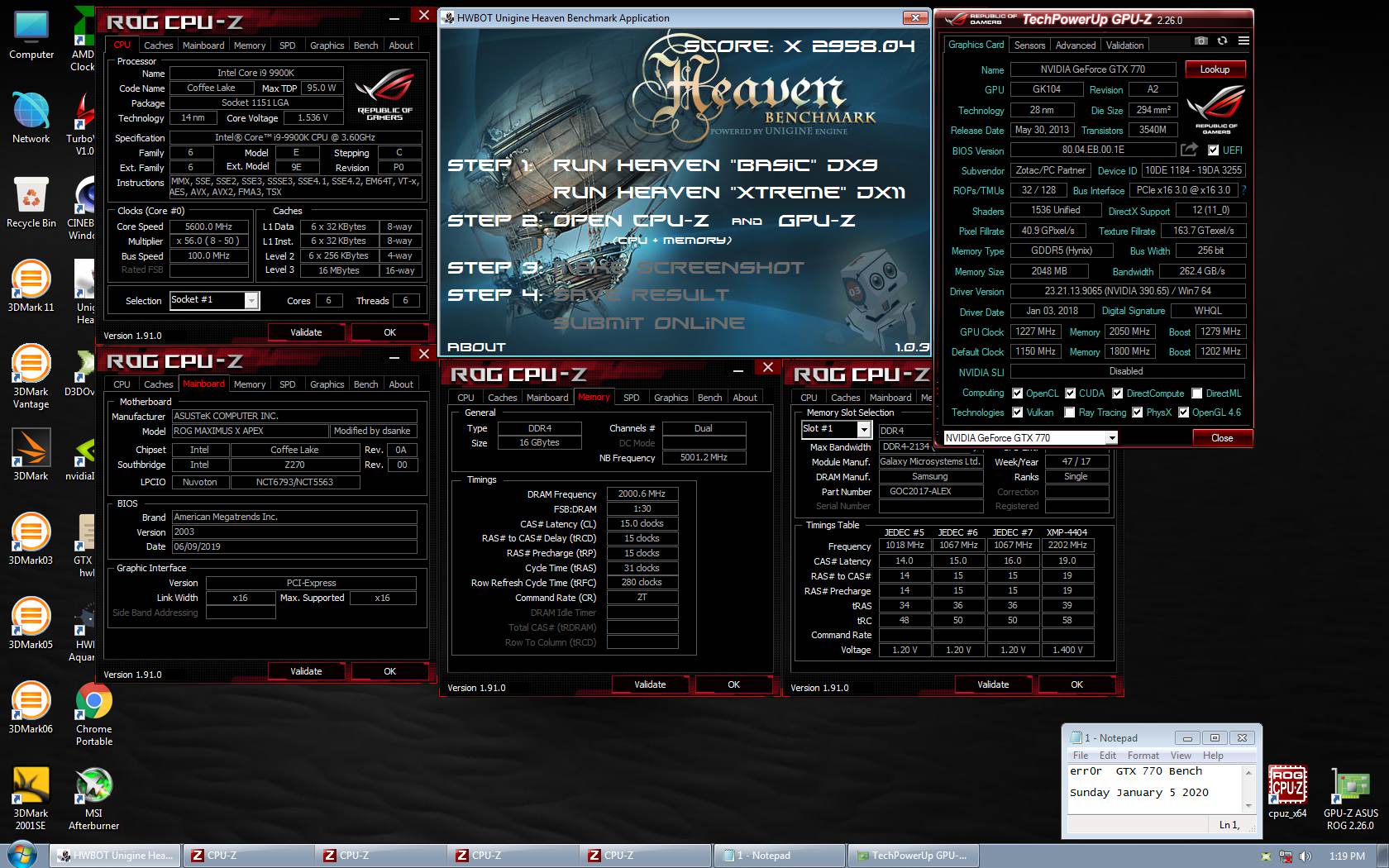
Task: Open GPU-Z hamburger menu icon
Action: (x=1243, y=41)
